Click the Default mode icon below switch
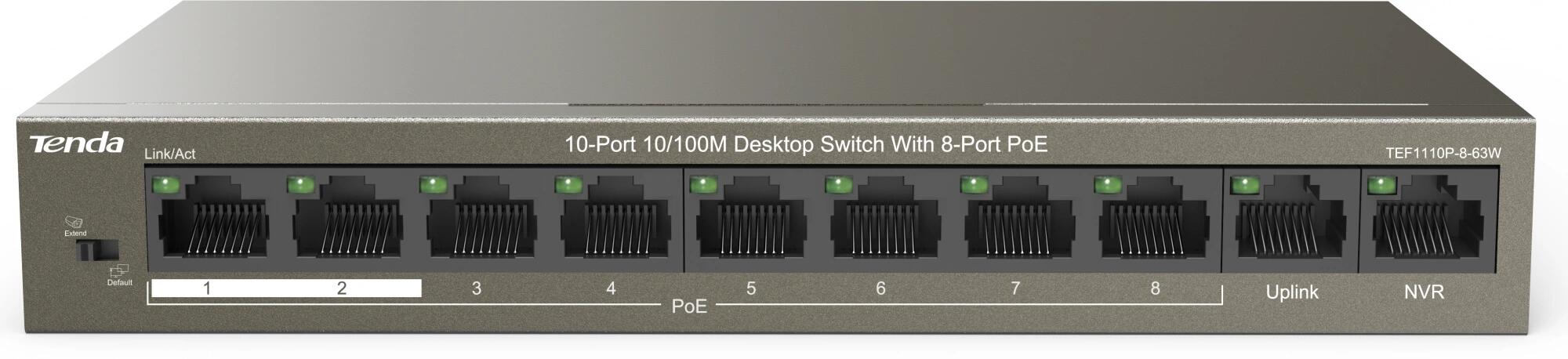The height and width of the screenshot is (359, 1568). [119, 272]
